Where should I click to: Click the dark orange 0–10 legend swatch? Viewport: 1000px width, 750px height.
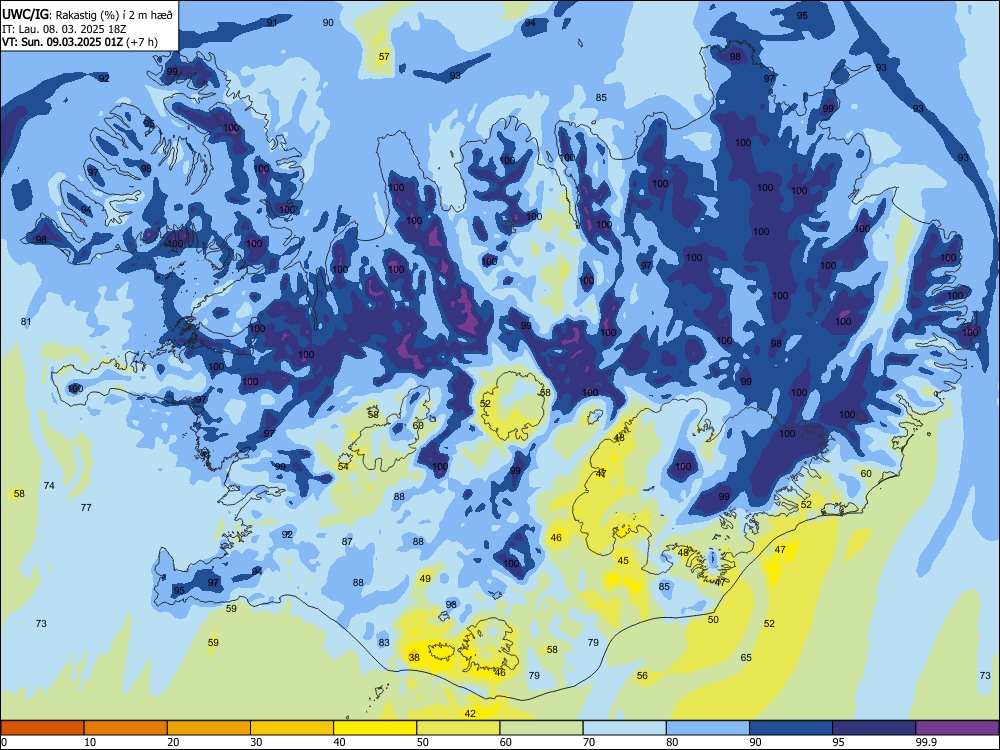point(42,728)
